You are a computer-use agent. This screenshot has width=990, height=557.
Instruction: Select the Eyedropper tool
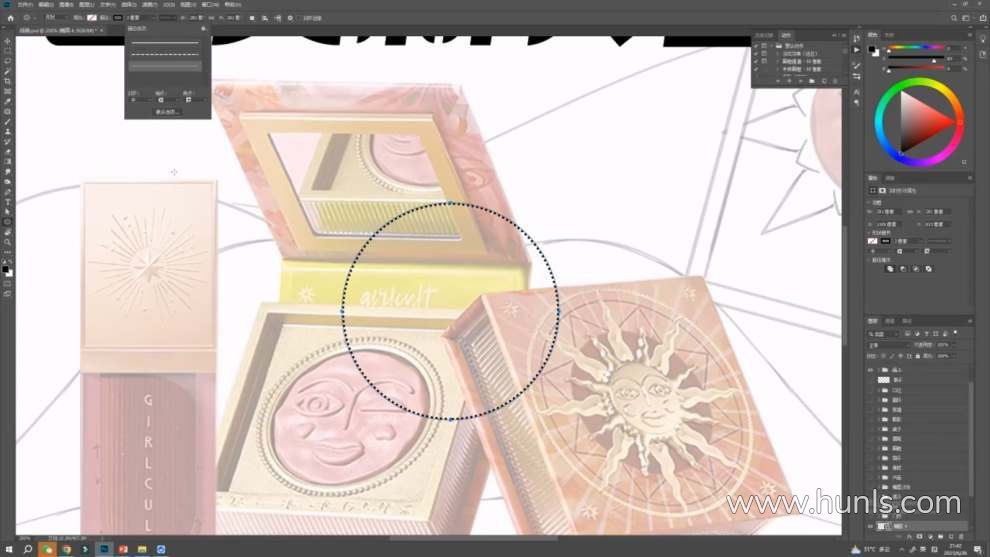[8, 102]
